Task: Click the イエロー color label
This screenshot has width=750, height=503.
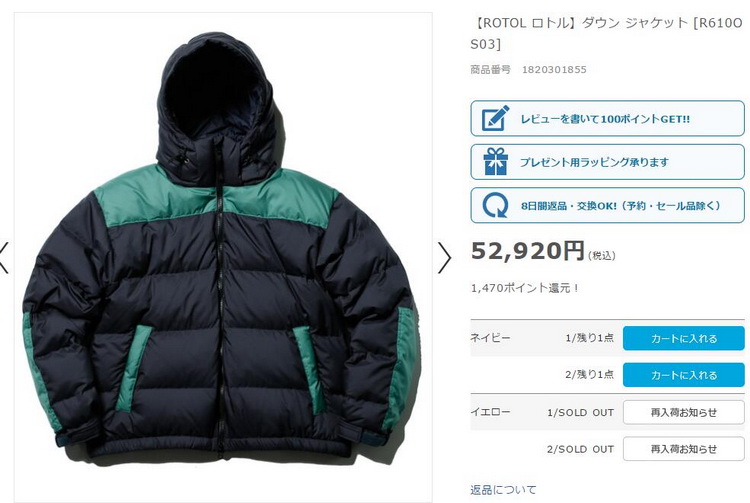Action: [x=490, y=412]
